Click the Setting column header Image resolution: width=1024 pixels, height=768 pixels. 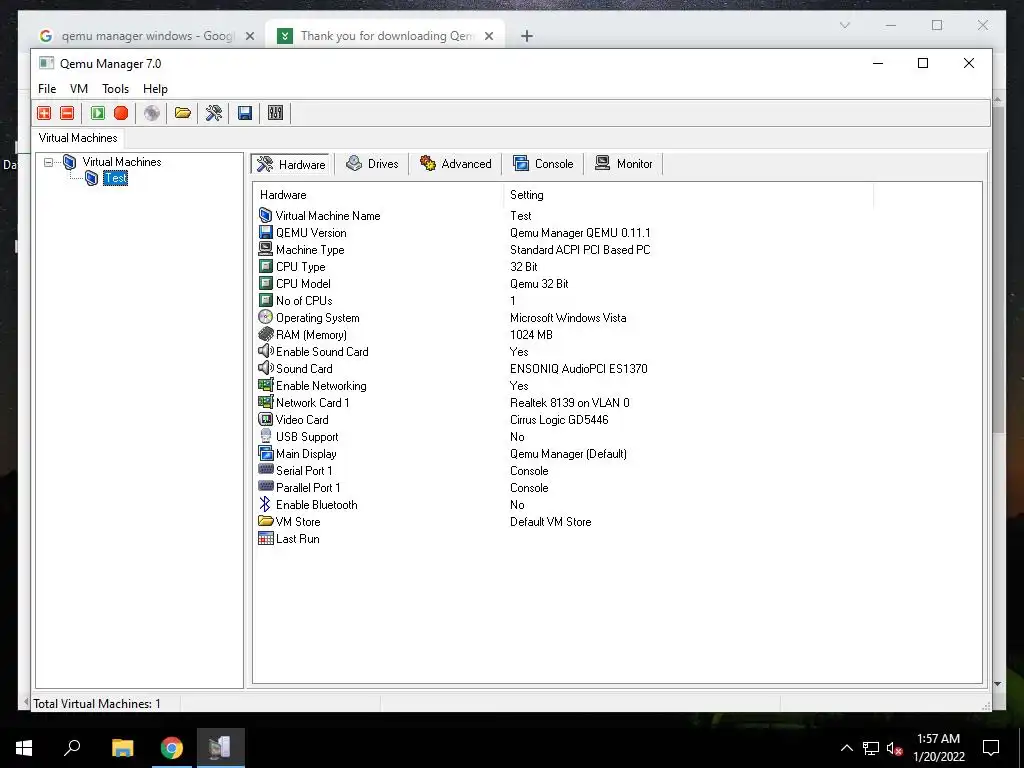(x=688, y=195)
